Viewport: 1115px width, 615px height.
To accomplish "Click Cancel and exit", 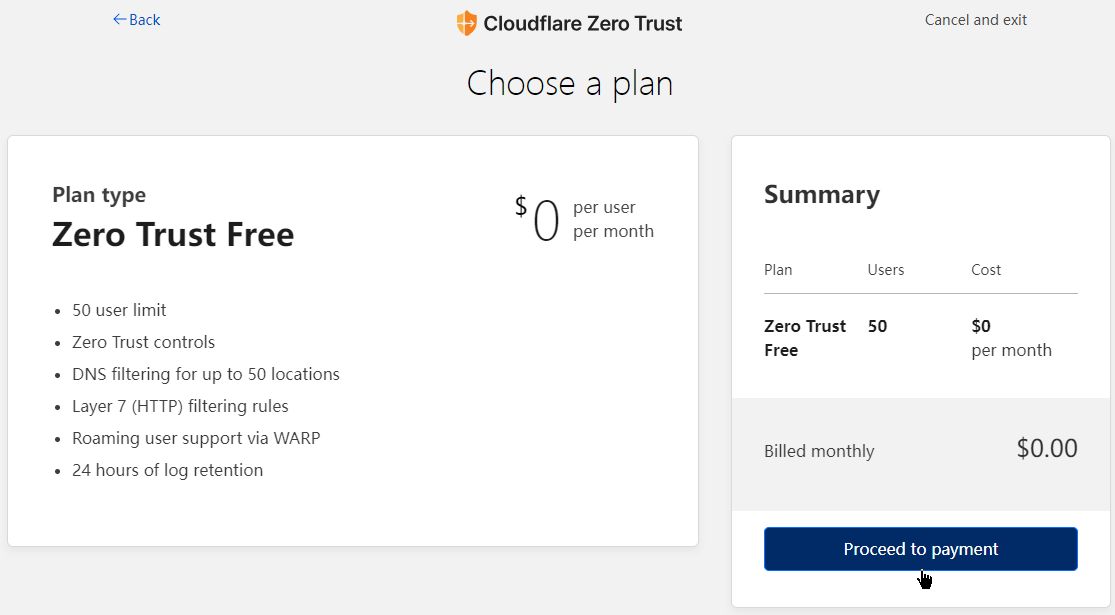I will (975, 20).
